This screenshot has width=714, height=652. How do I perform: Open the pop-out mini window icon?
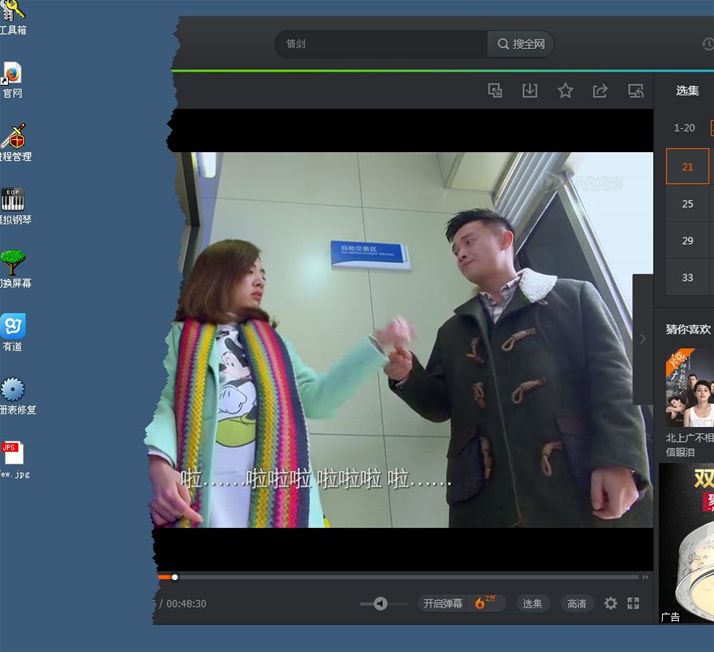[x=495, y=91]
